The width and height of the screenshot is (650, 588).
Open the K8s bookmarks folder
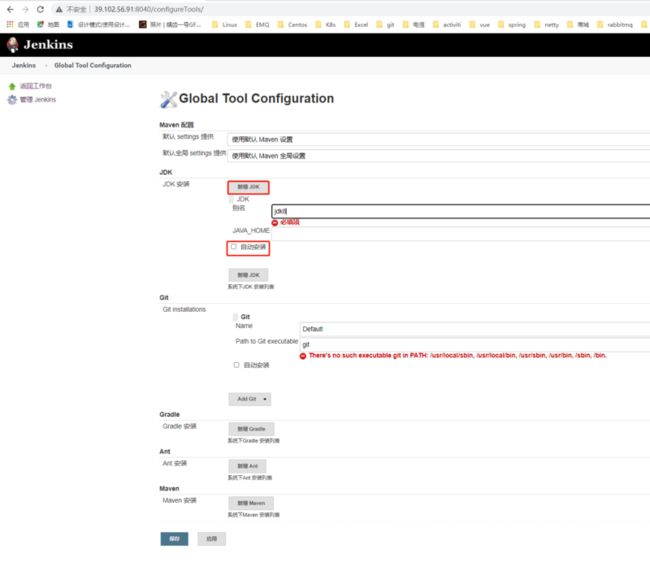point(325,24)
